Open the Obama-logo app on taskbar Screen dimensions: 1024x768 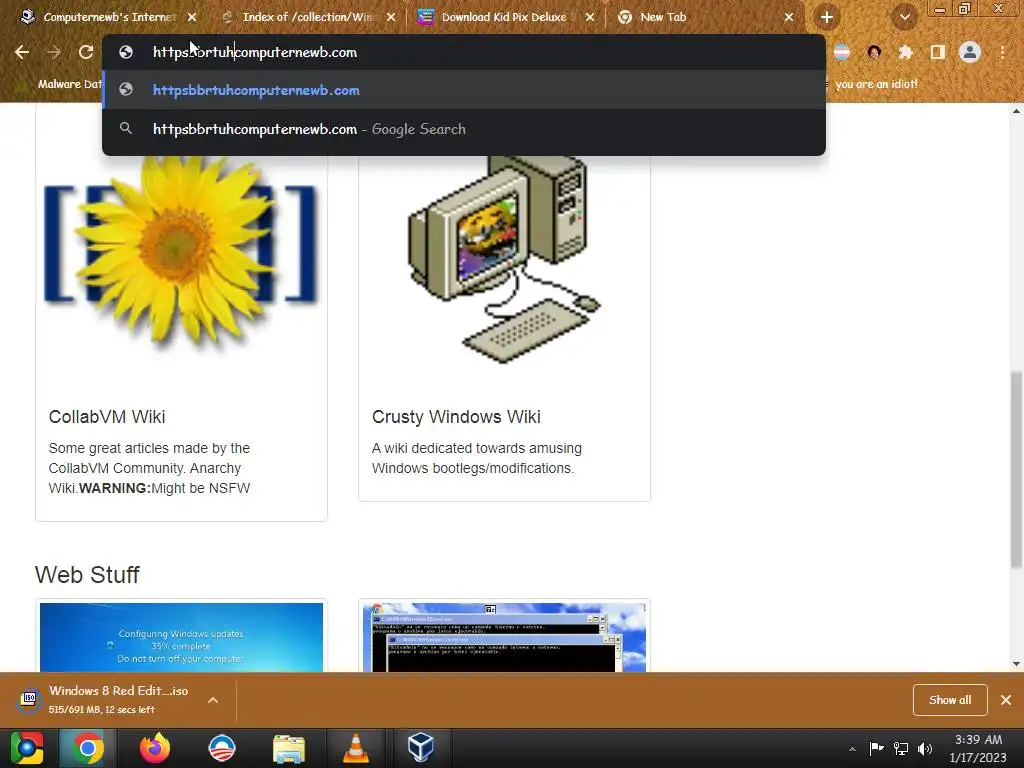click(221, 748)
